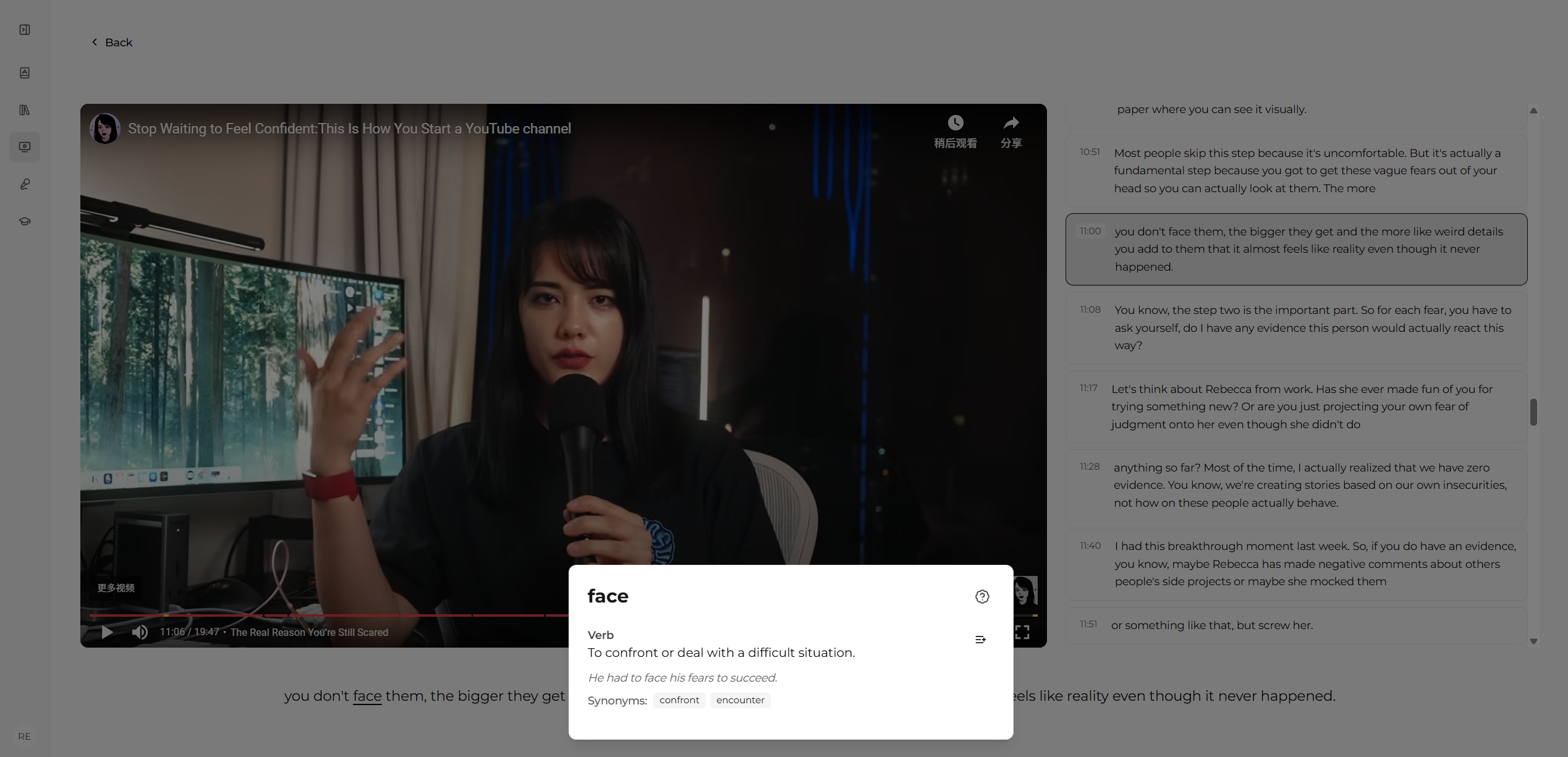Mute the video volume

click(140, 632)
